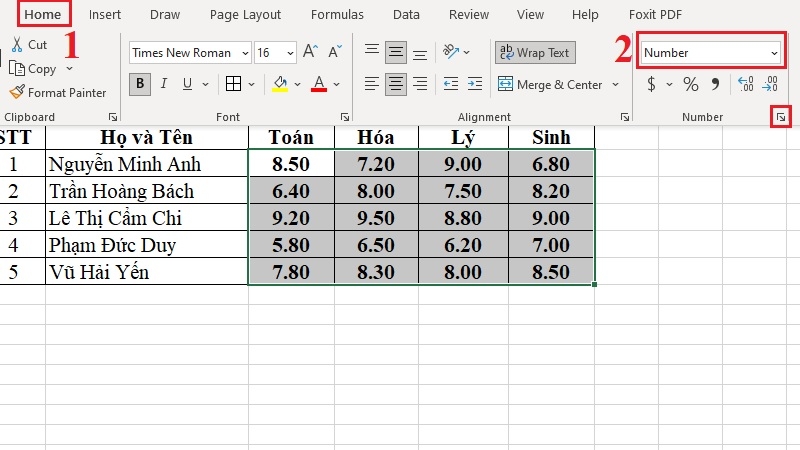
Task: Apply Percent Style format
Action: point(690,84)
